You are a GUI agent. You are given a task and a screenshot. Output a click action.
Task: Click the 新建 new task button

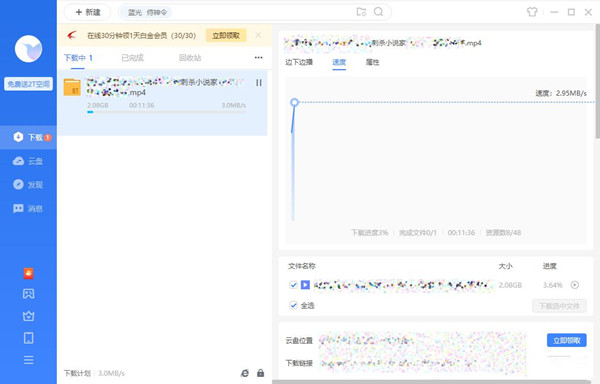tap(87, 12)
